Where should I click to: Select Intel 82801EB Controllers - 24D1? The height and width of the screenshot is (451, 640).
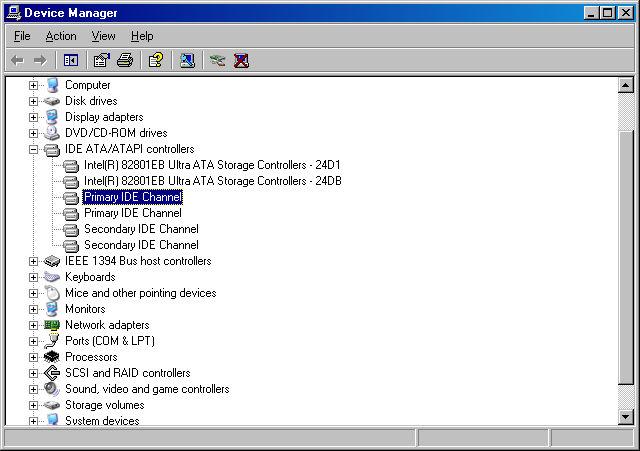212,165
